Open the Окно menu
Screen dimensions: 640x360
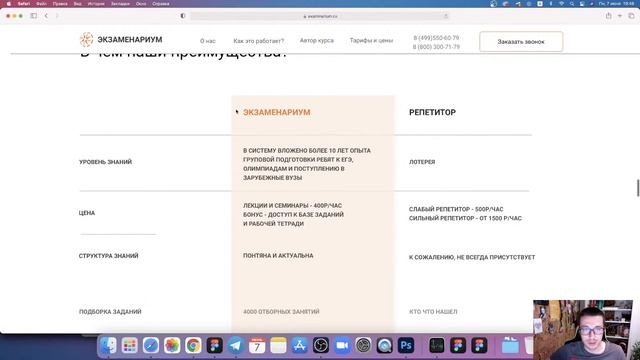tap(141, 4)
